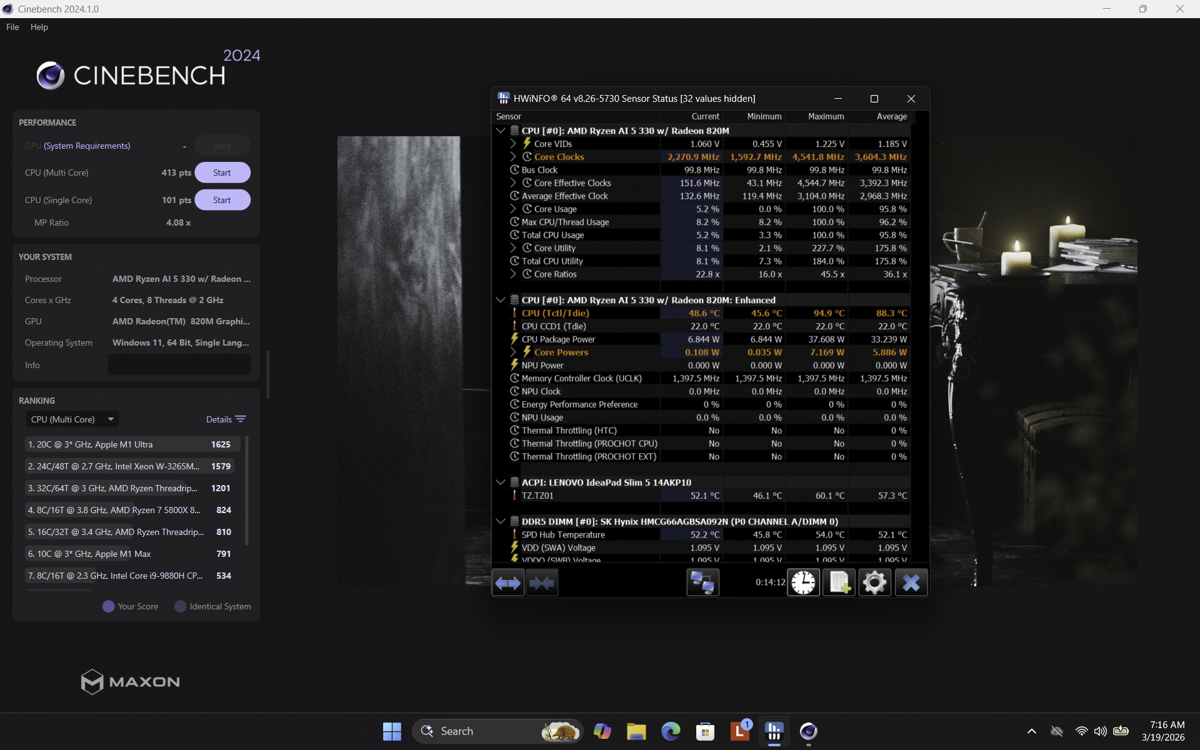Select the Apple M1 Ultra ranking entry
This screenshot has width=1200, height=750.
(128, 444)
